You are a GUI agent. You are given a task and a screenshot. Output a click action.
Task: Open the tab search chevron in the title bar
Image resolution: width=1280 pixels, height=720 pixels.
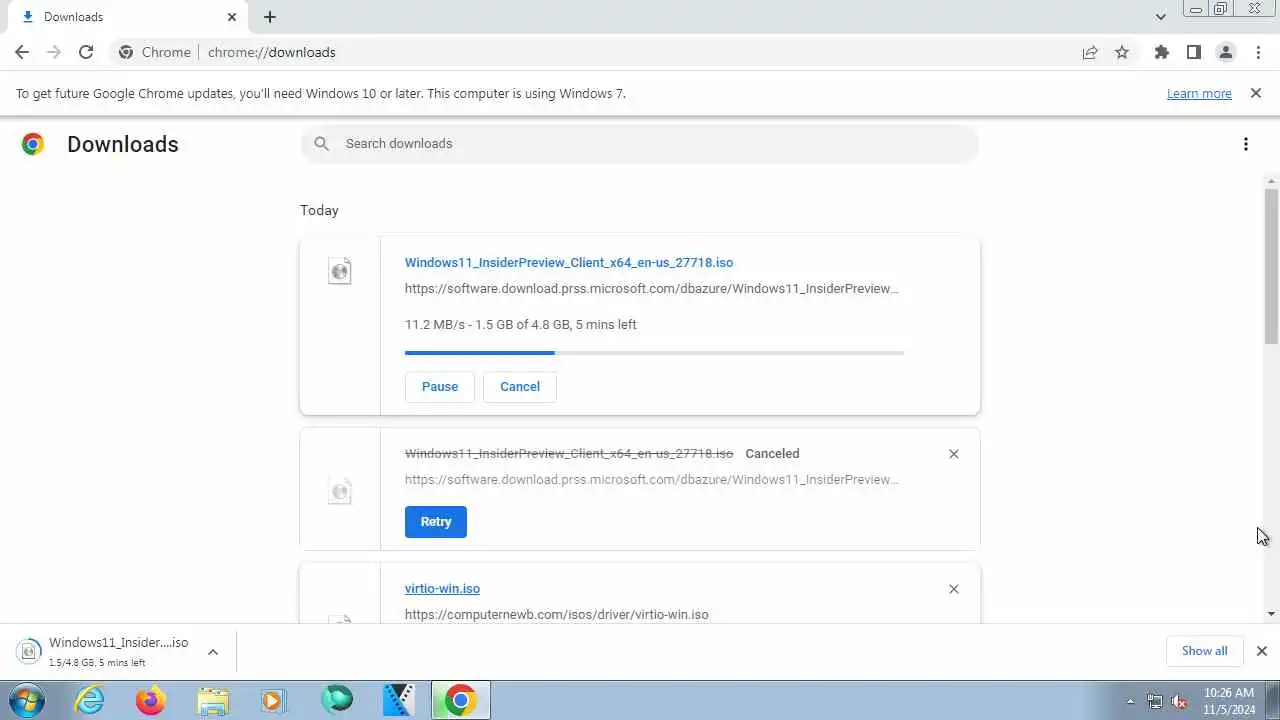[x=1160, y=17]
